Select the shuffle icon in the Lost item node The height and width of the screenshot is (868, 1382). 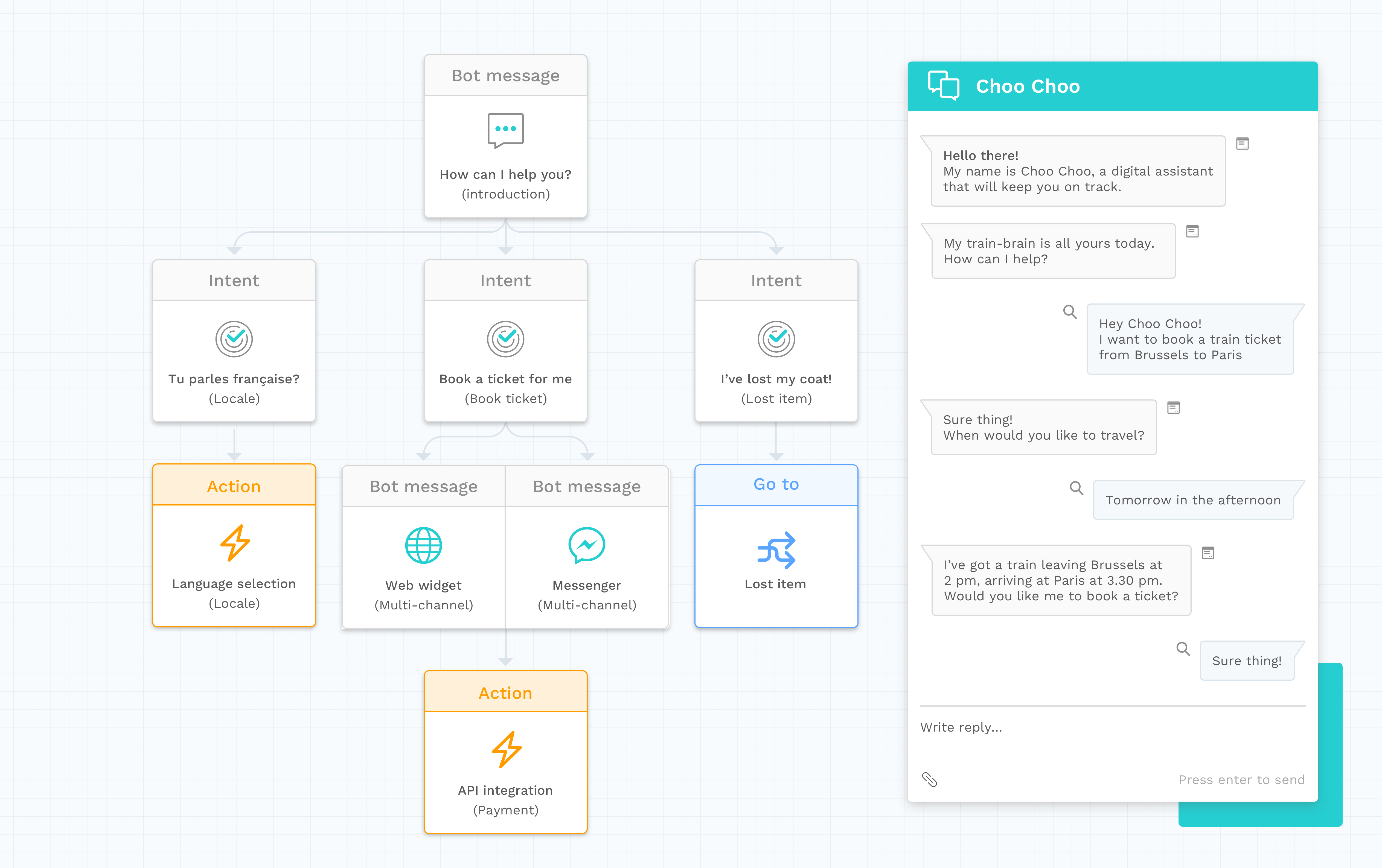776,551
